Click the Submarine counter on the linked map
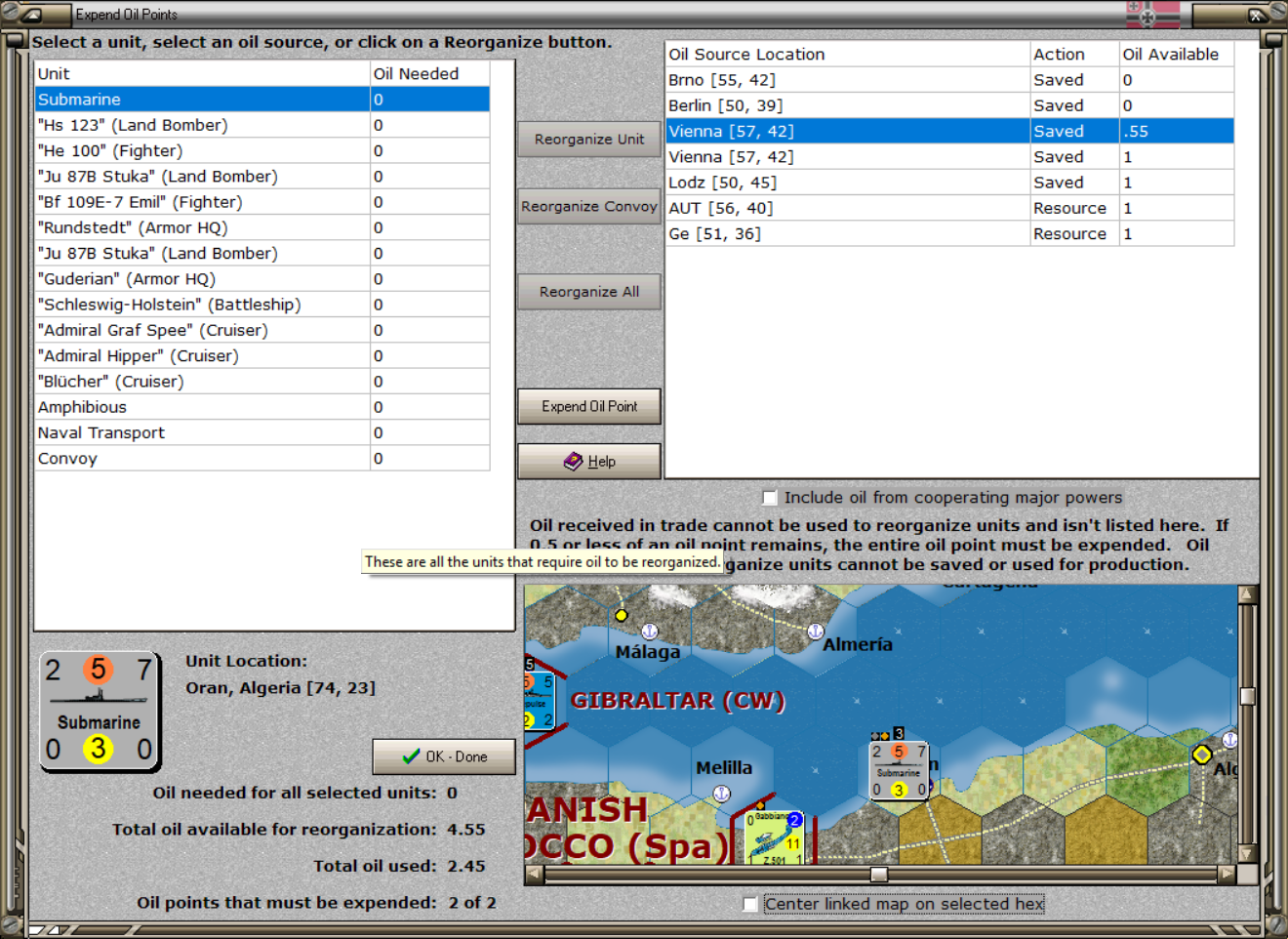This screenshot has height=939, width=1288. (899, 770)
